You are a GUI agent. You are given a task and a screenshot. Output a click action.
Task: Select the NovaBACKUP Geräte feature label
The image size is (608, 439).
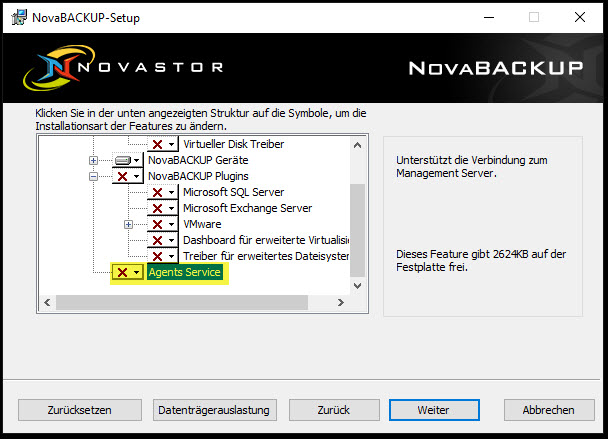coord(198,160)
